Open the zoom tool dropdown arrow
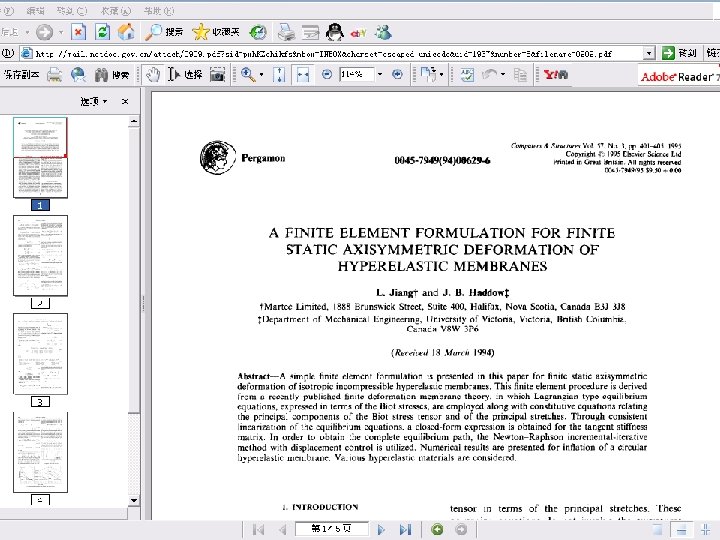720x540 pixels. [x=261, y=74]
